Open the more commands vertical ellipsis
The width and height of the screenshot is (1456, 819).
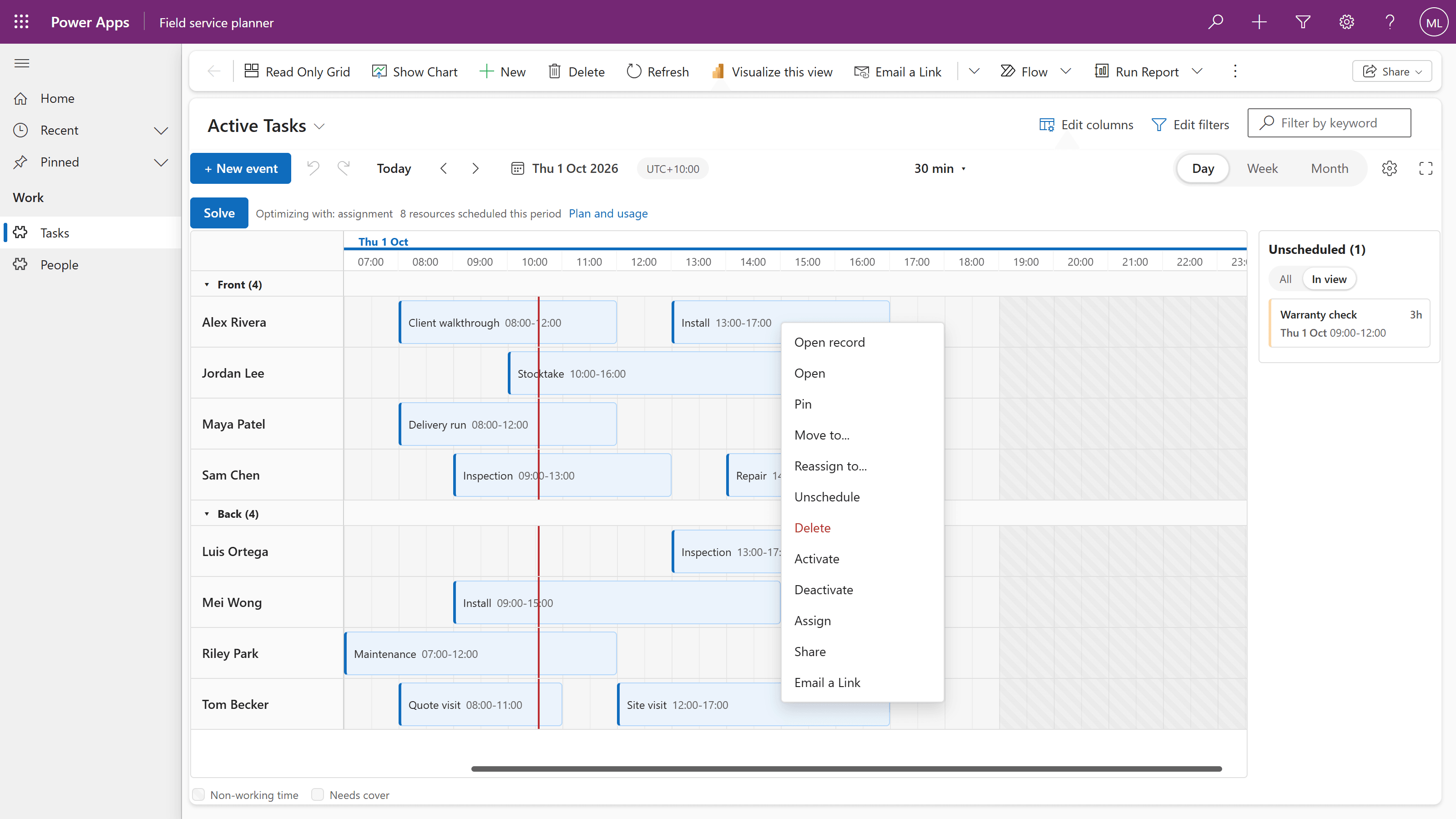pos(1235,71)
